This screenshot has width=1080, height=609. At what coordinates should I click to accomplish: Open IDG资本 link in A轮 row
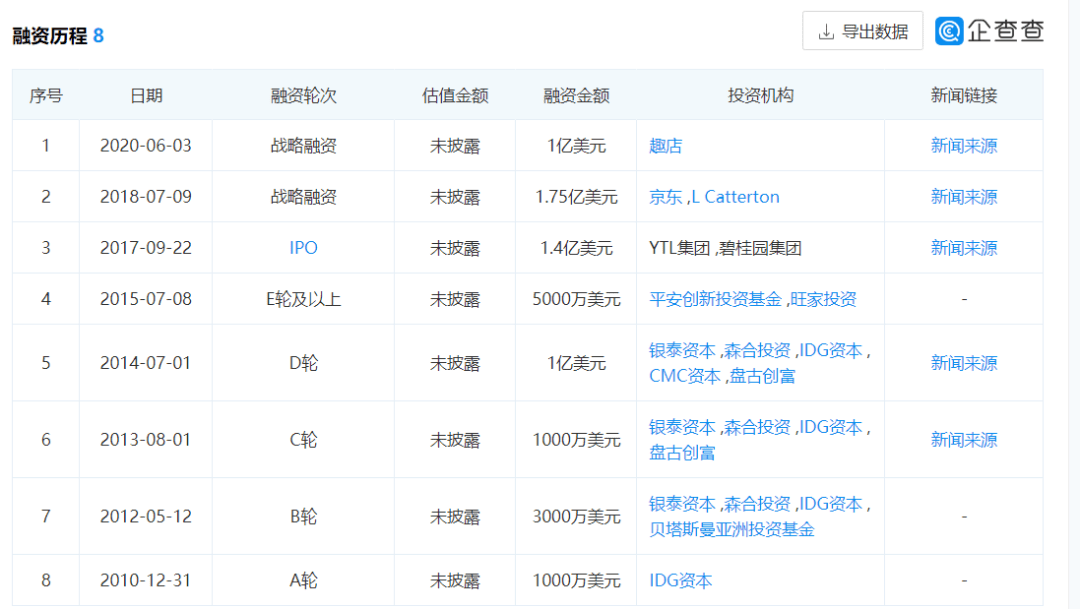click(681, 581)
